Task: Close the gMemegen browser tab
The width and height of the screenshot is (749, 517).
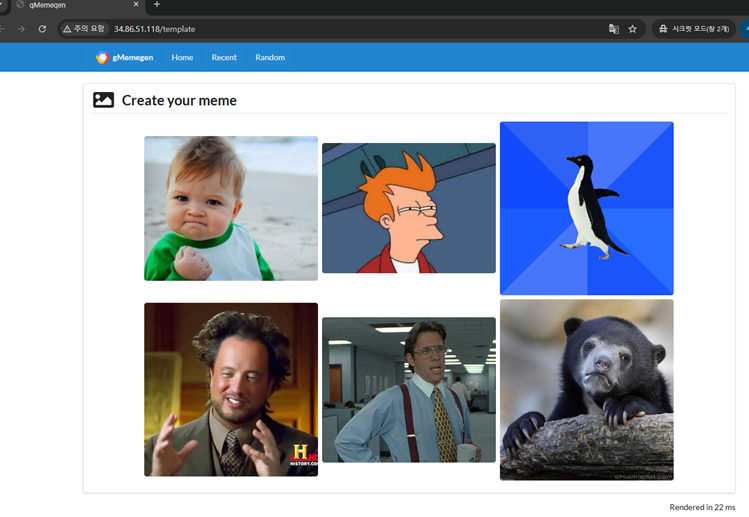Action: 136,4
